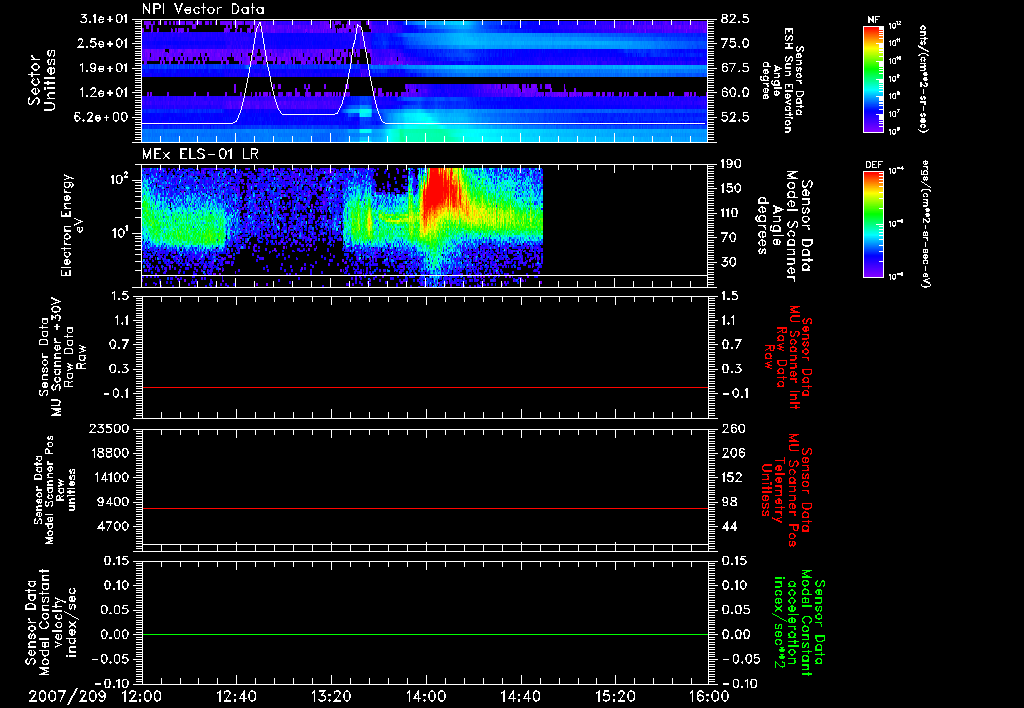Click the 60.0 sun elevation tick
The width and height of the screenshot is (1024, 708).
(735, 93)
